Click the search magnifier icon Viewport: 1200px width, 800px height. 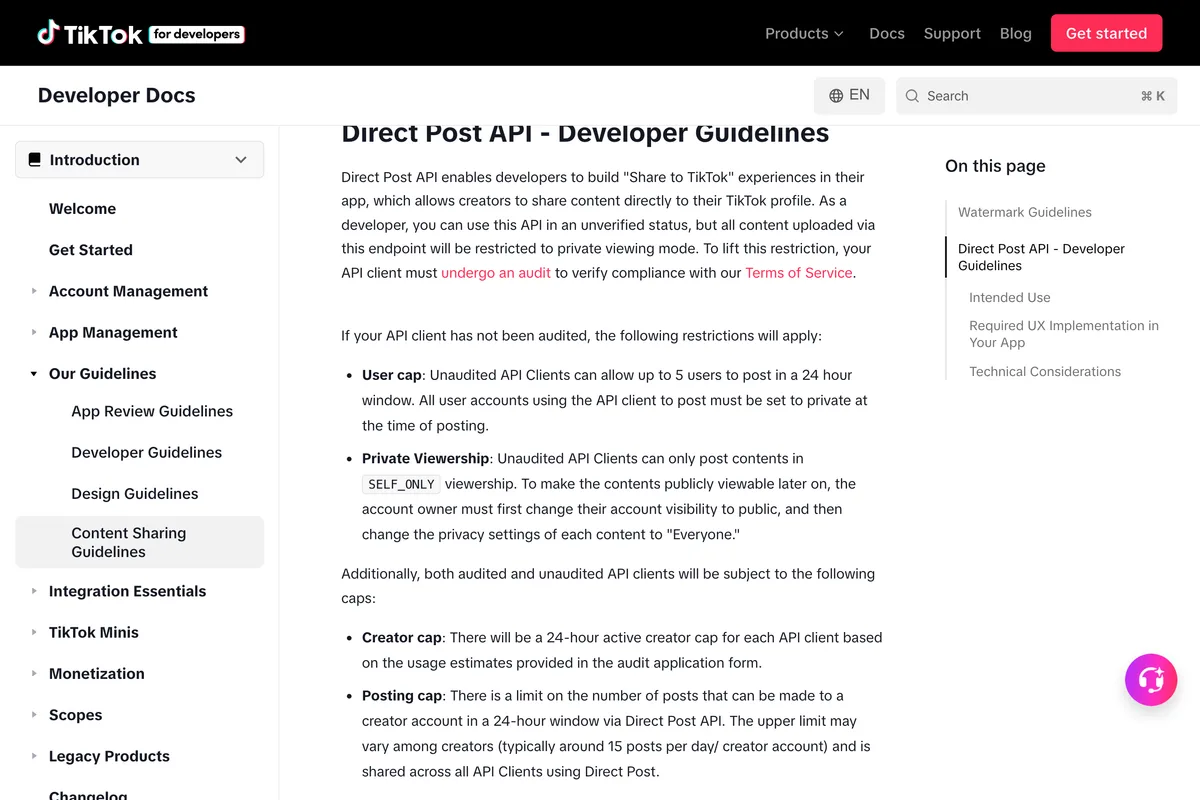tap(912, 96)
